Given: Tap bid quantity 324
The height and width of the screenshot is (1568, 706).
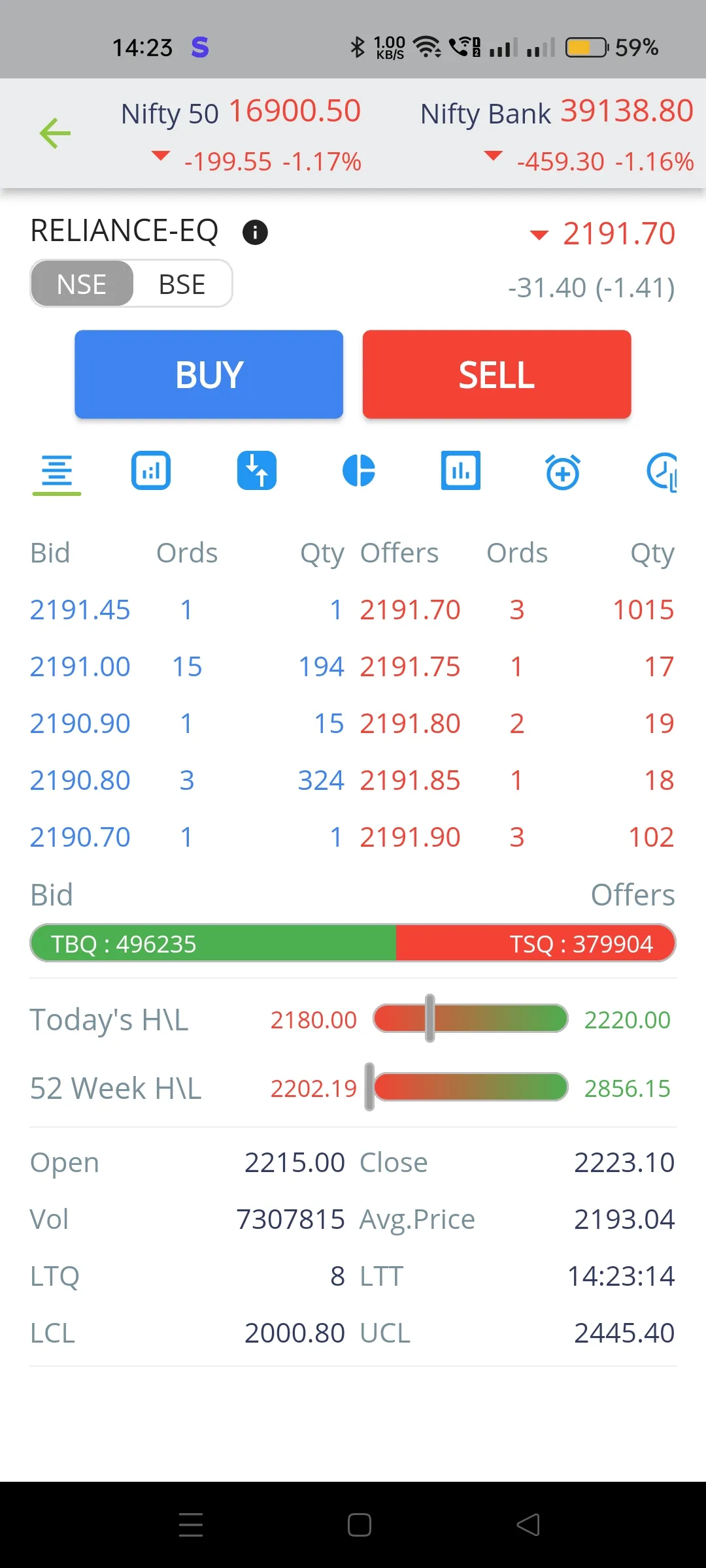Looking at the screenshot, I should [x=321, y=780].
